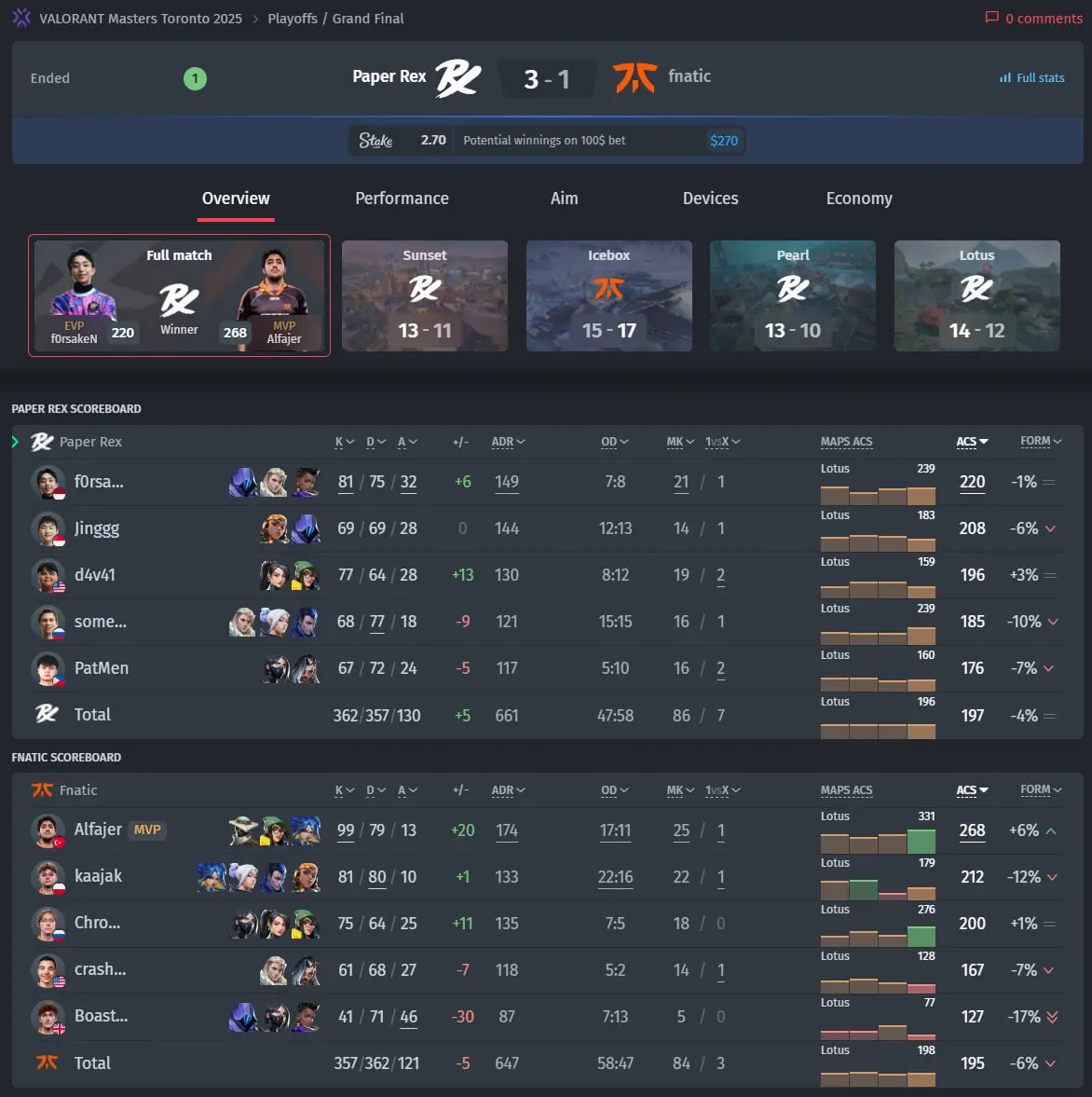The height and width of the screenshot is (1097, 1092).
Task: Sort Fnatic table by FORM column
Action: coord(1041,789)
